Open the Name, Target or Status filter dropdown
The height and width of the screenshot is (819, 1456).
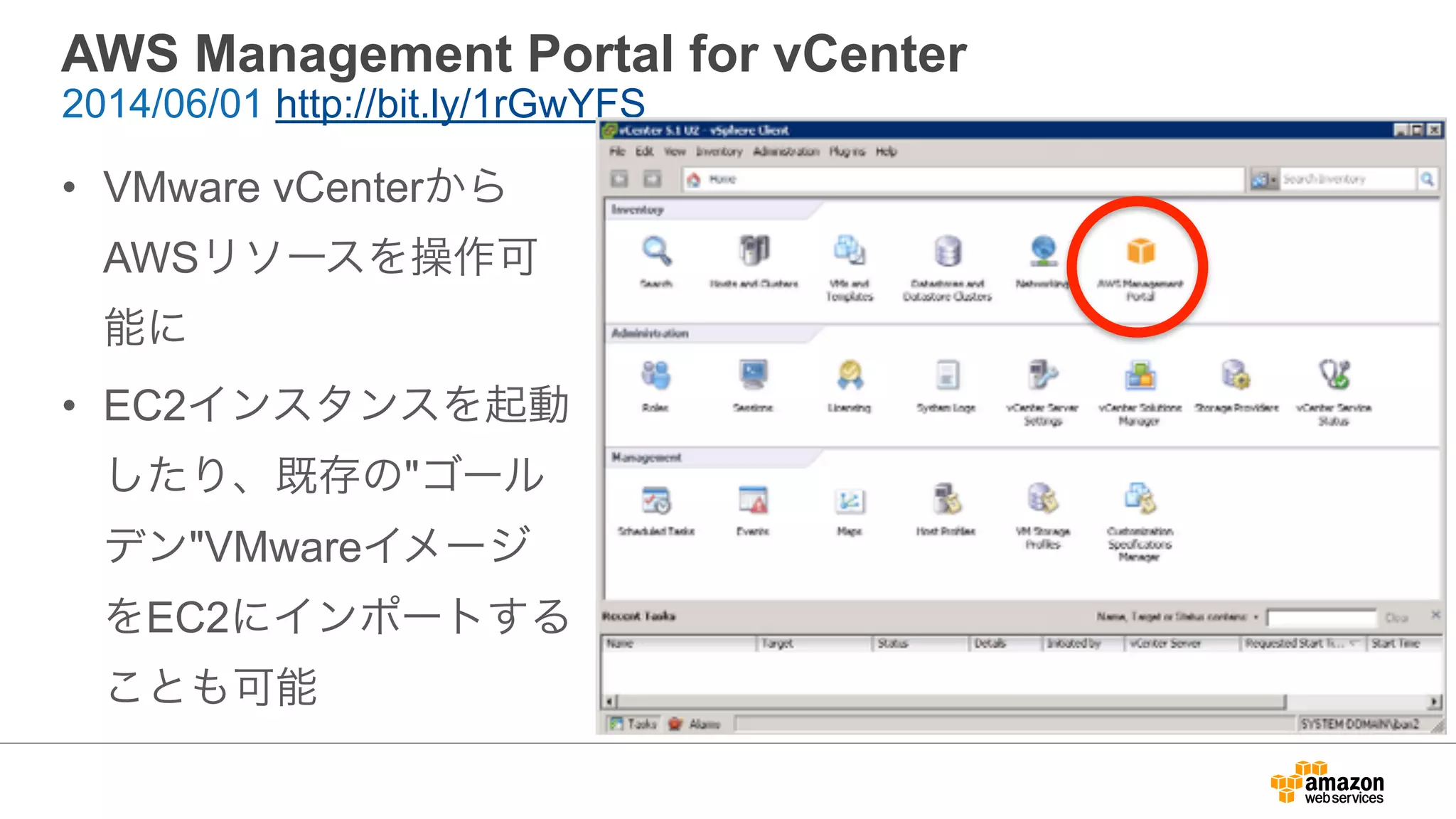(x=1256, y=616)
